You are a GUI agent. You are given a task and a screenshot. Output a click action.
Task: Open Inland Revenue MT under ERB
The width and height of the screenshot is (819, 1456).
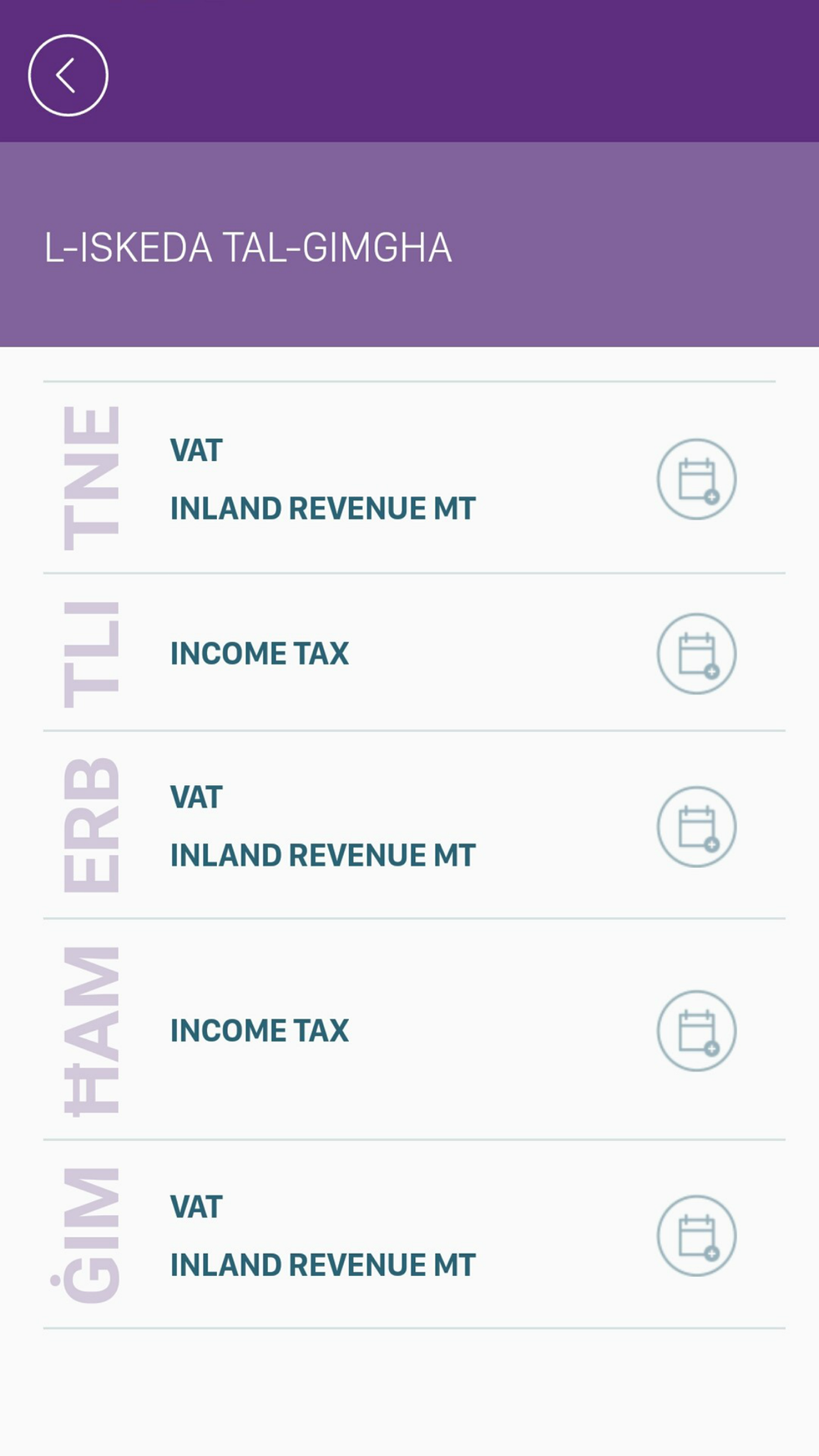(323, 856)
